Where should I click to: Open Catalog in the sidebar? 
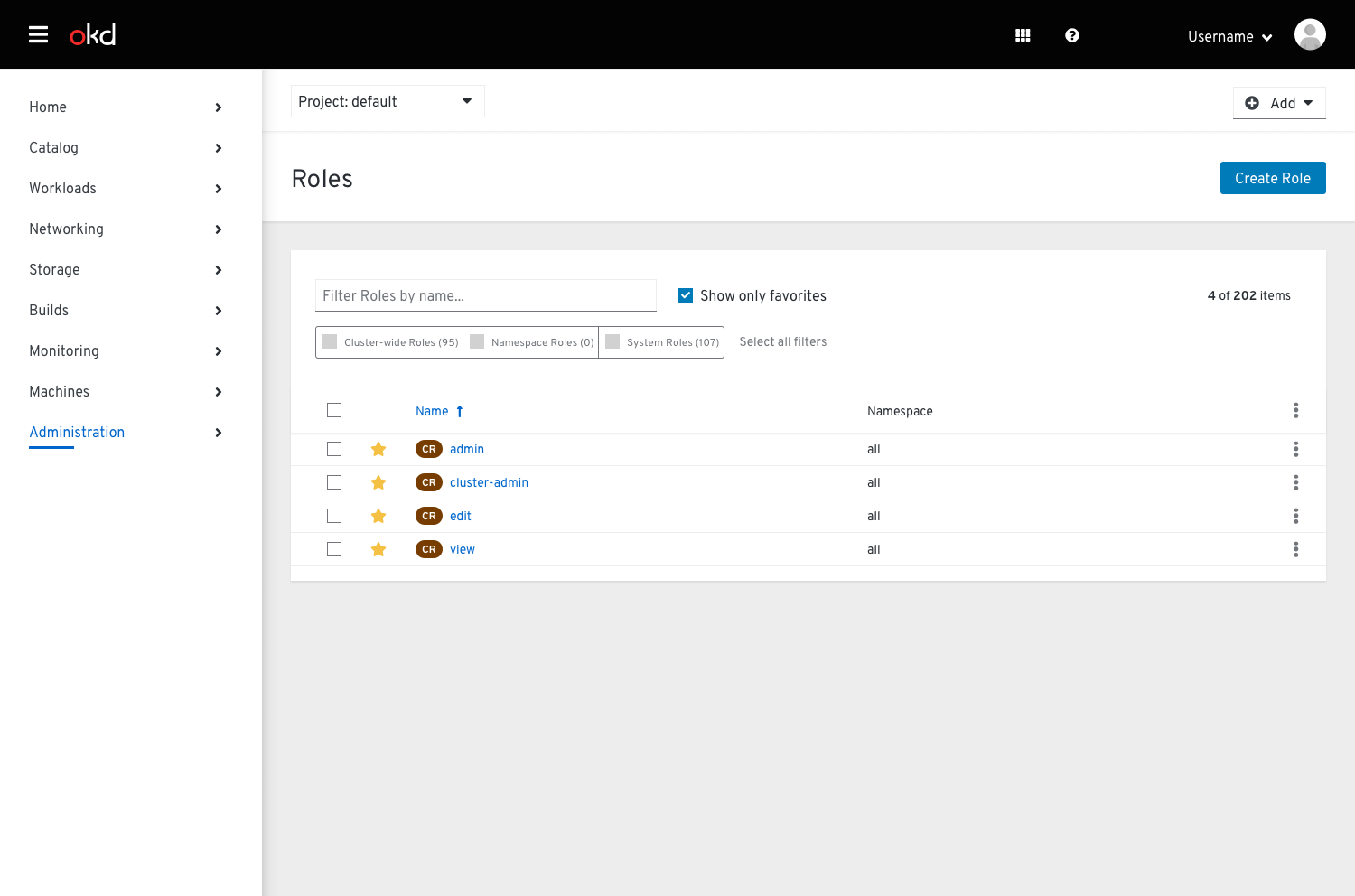(53, 147)
